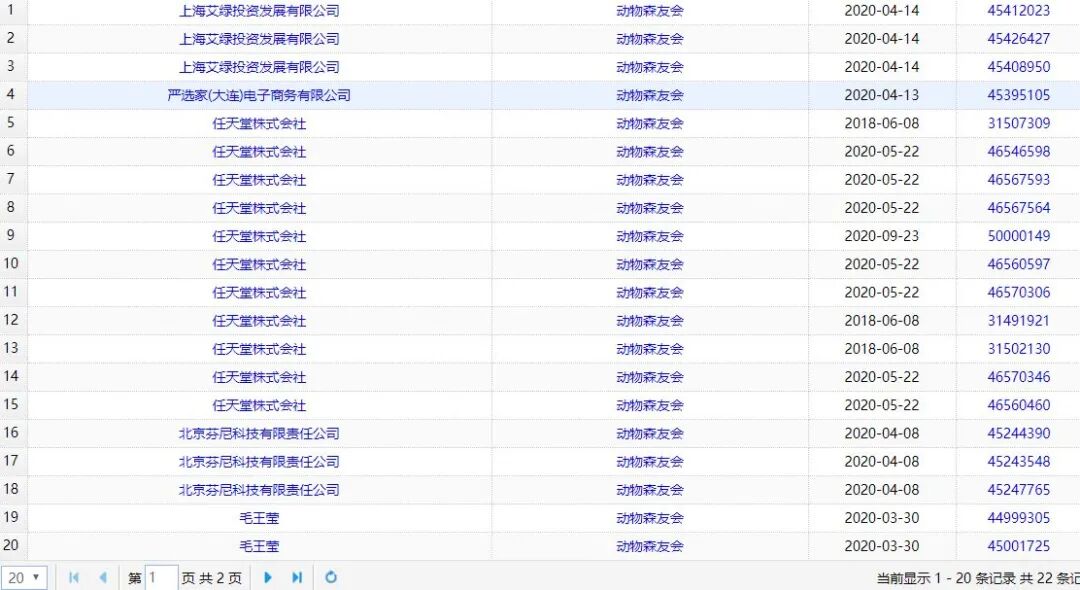Open registration number 46560597
The image size is (1080, 590).
point(1019,264)
